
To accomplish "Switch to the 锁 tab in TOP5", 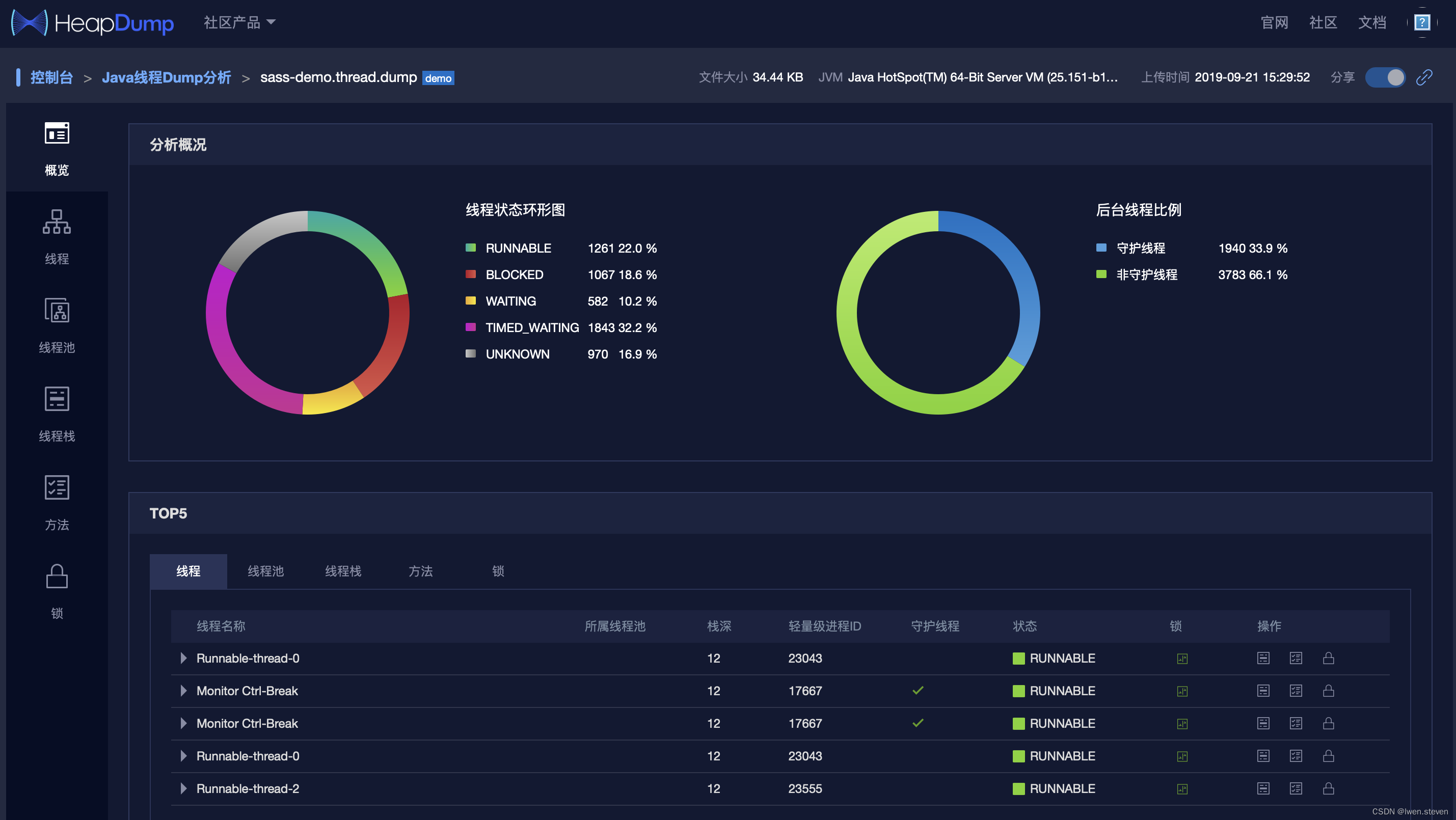I will (x=498, y=571).
